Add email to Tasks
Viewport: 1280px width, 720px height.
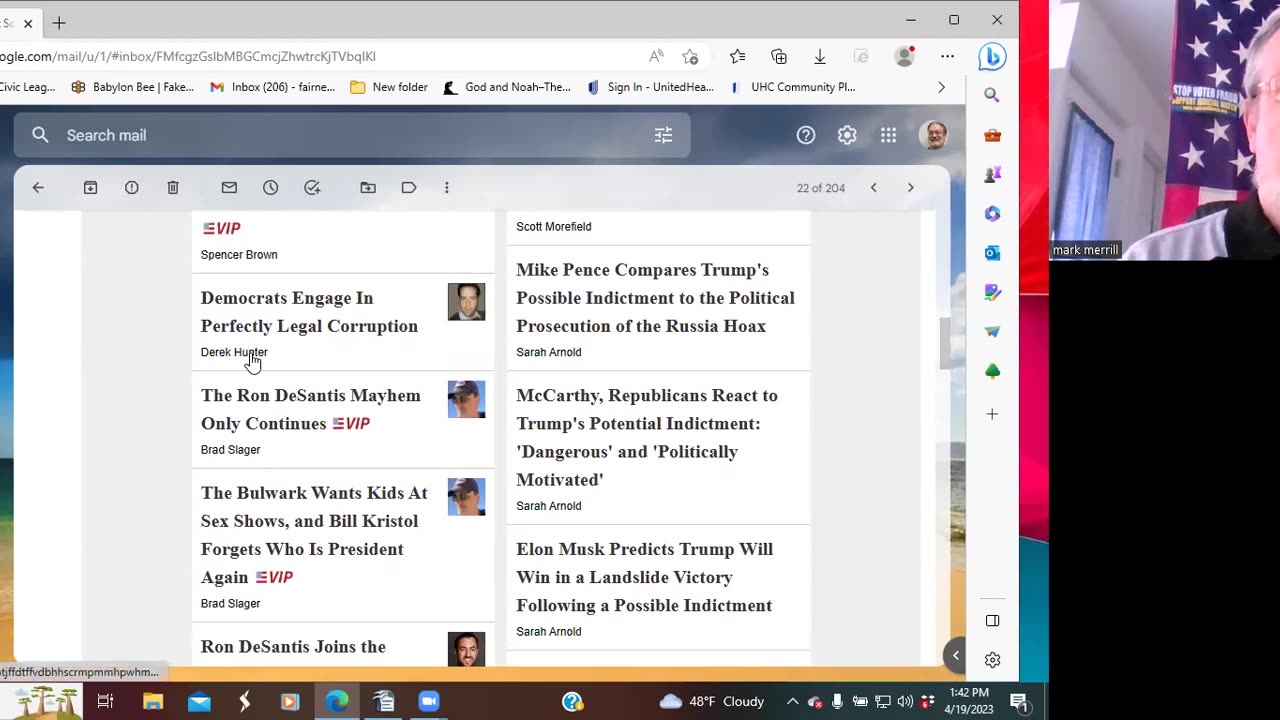coord(312,187)
